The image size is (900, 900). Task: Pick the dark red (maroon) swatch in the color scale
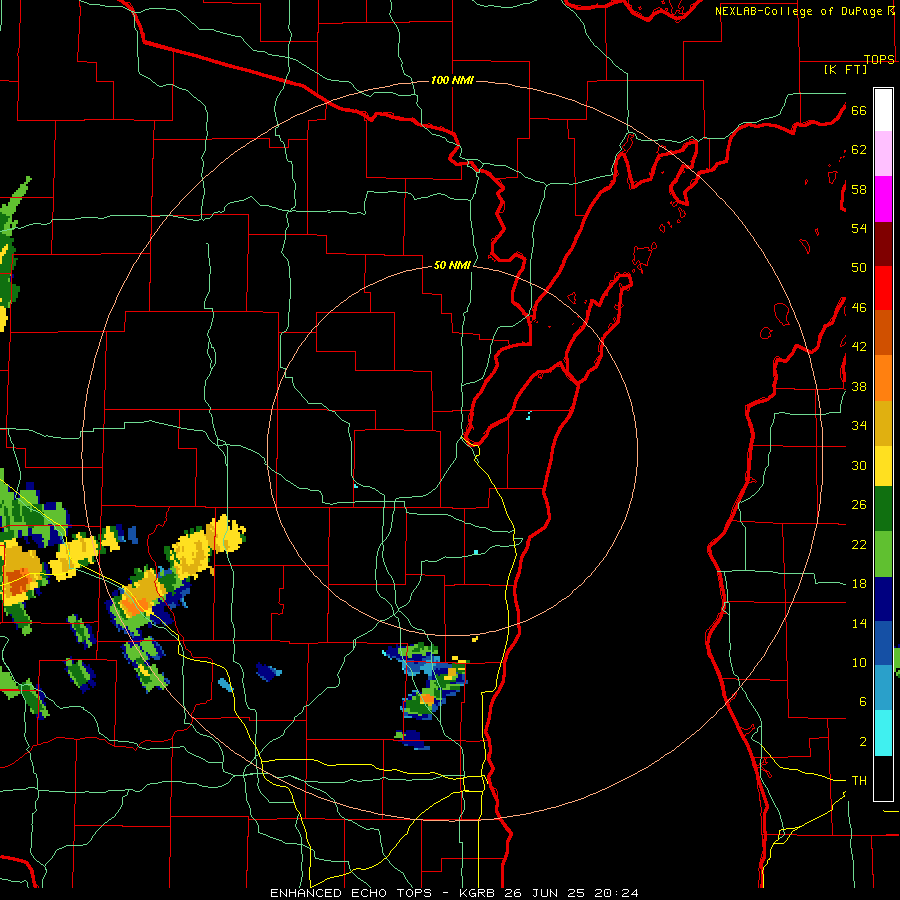pos(883,244)
